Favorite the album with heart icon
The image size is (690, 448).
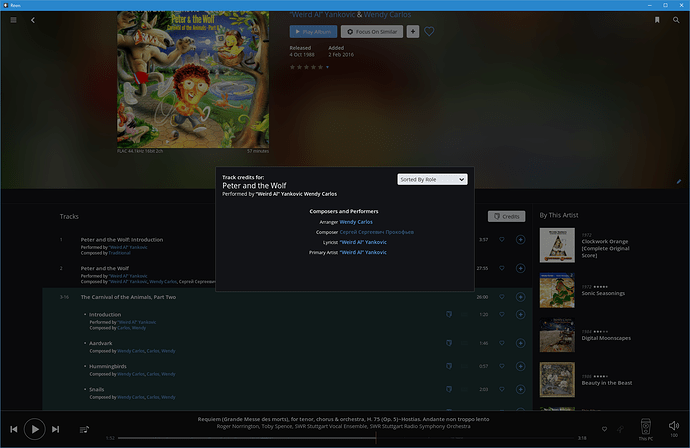click(x=429, y=32)
